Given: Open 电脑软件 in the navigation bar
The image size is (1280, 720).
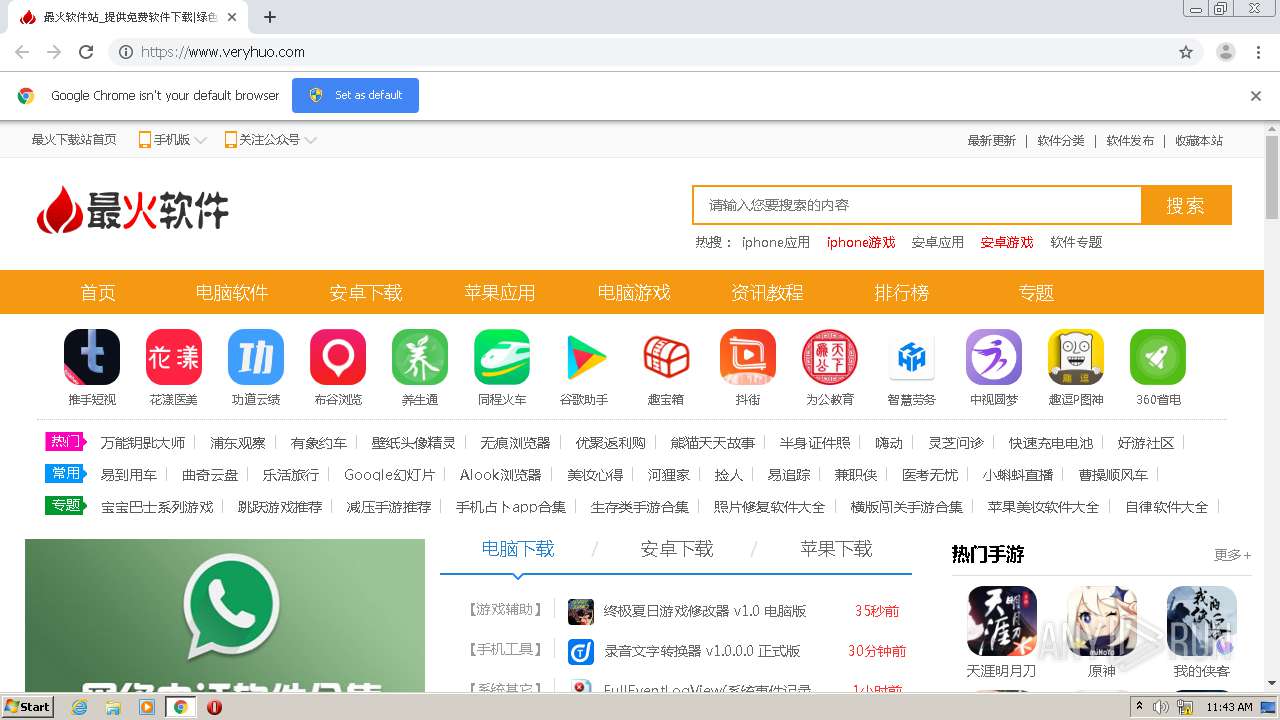Looking at the screenshot, I should click(232, 292).
